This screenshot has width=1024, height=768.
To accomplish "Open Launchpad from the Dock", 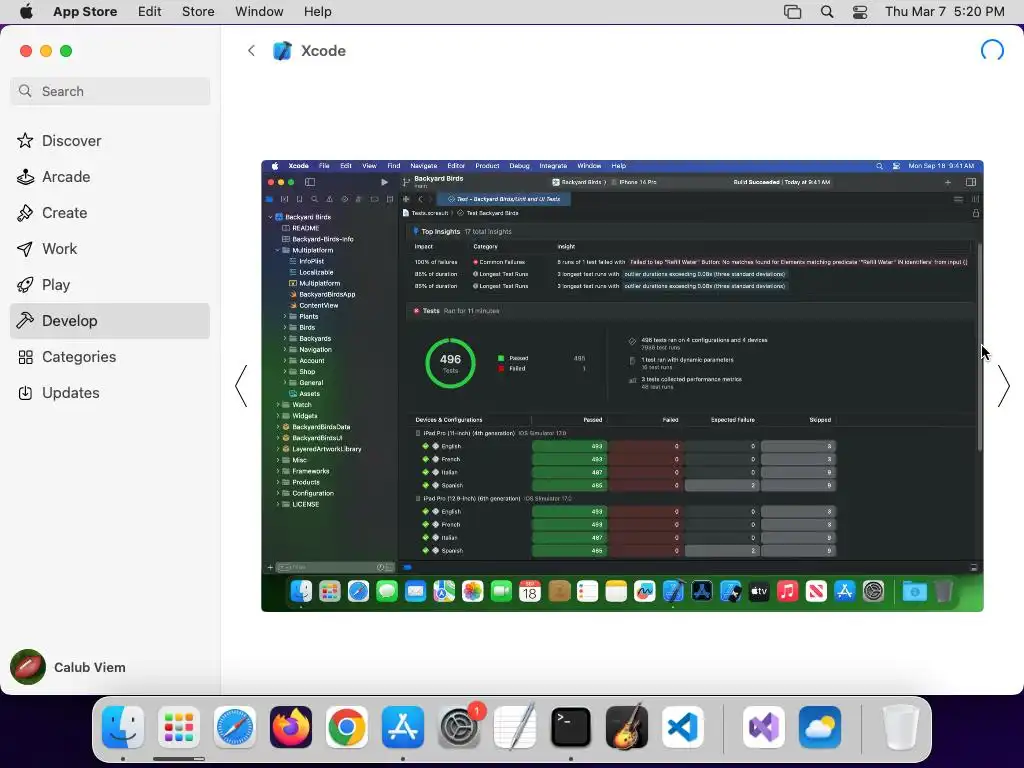I will pos(179,727).
